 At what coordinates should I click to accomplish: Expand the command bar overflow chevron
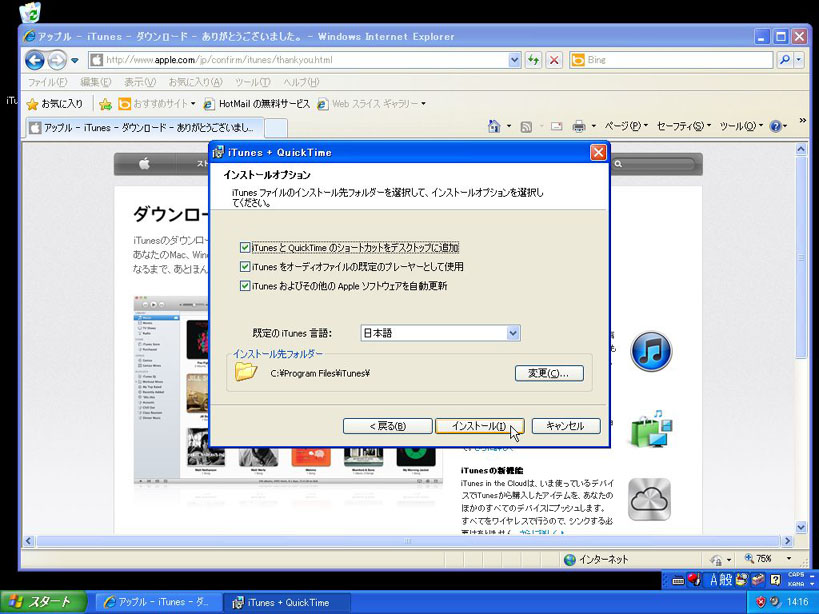point(803,121)
